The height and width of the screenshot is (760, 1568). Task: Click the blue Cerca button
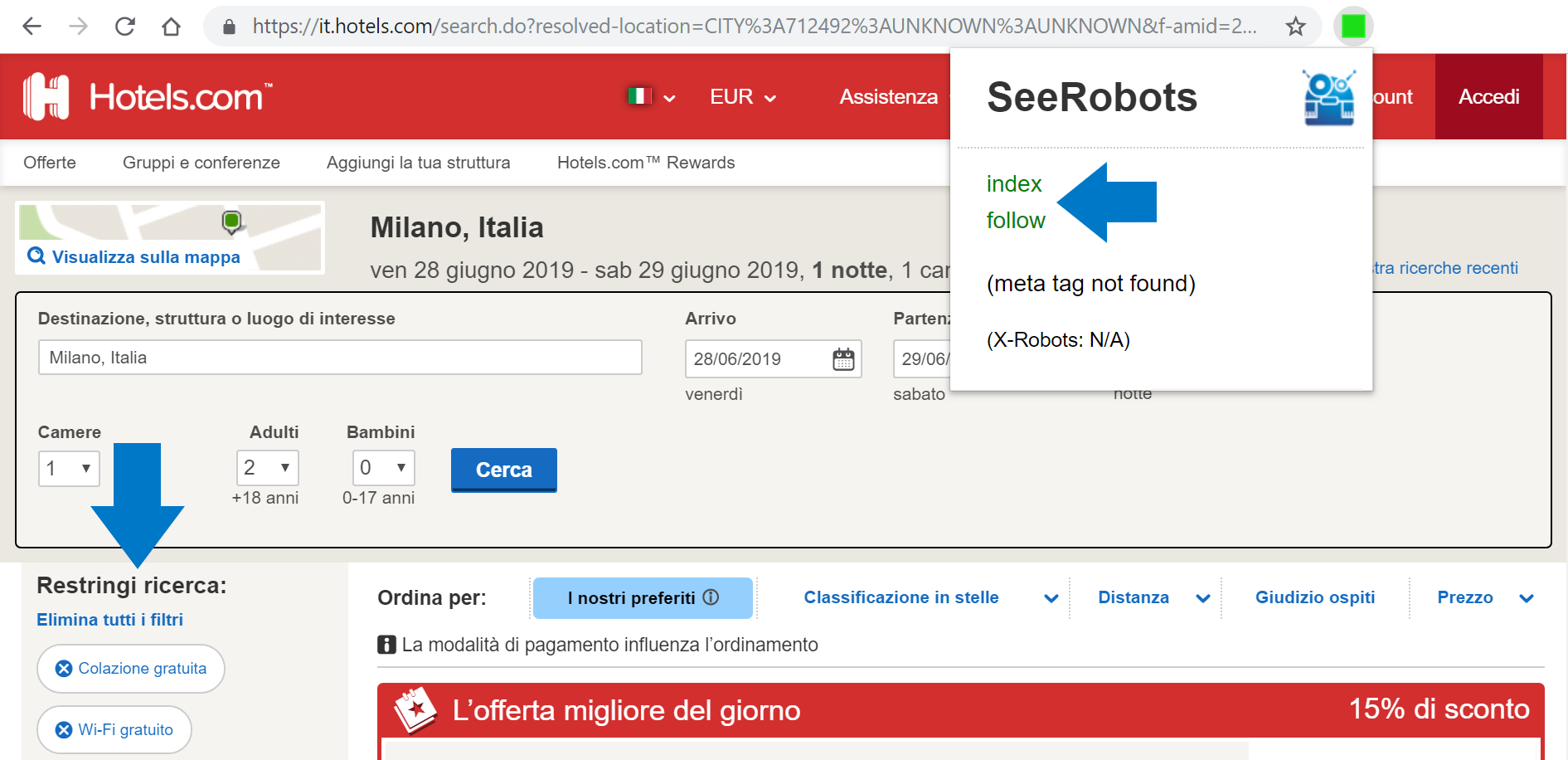[x=504, y=470]
